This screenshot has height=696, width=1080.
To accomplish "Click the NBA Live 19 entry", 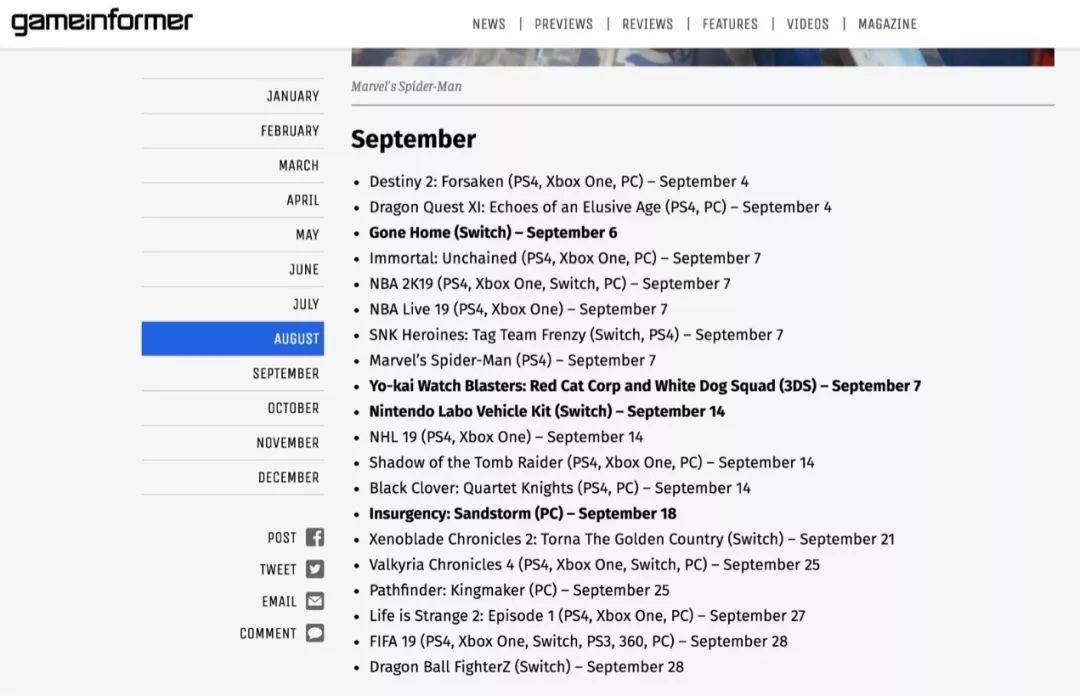I will 518,309.
